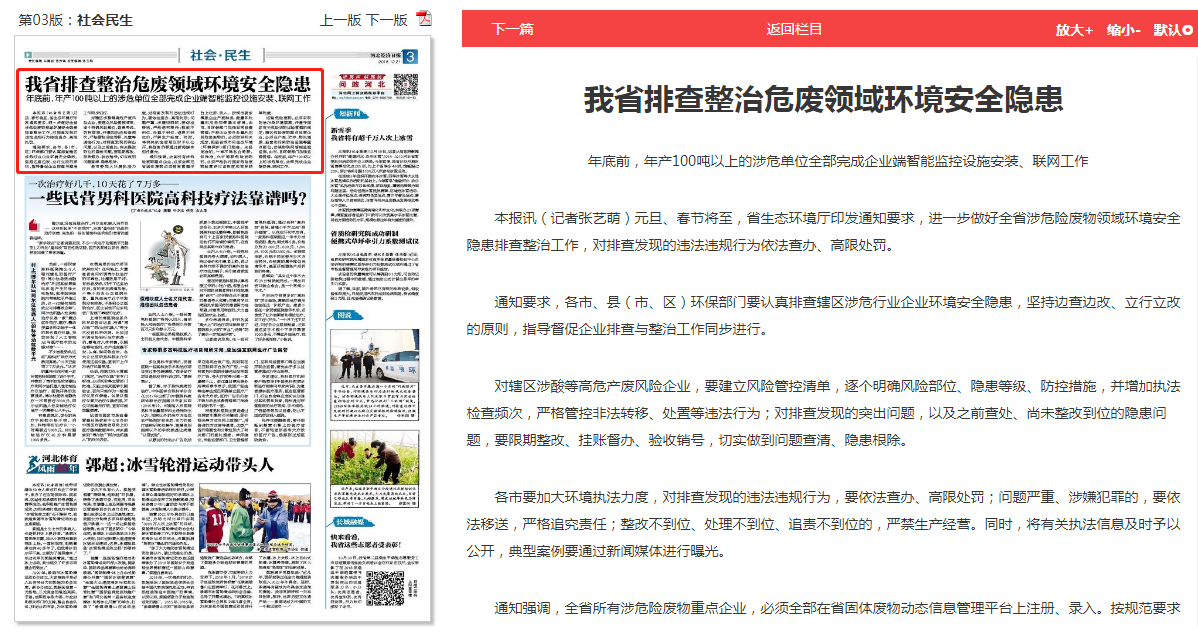Click the QR code at the newspaper's bottom right
The height and width of the screenshot is (632, 1198).
[384, 588]
